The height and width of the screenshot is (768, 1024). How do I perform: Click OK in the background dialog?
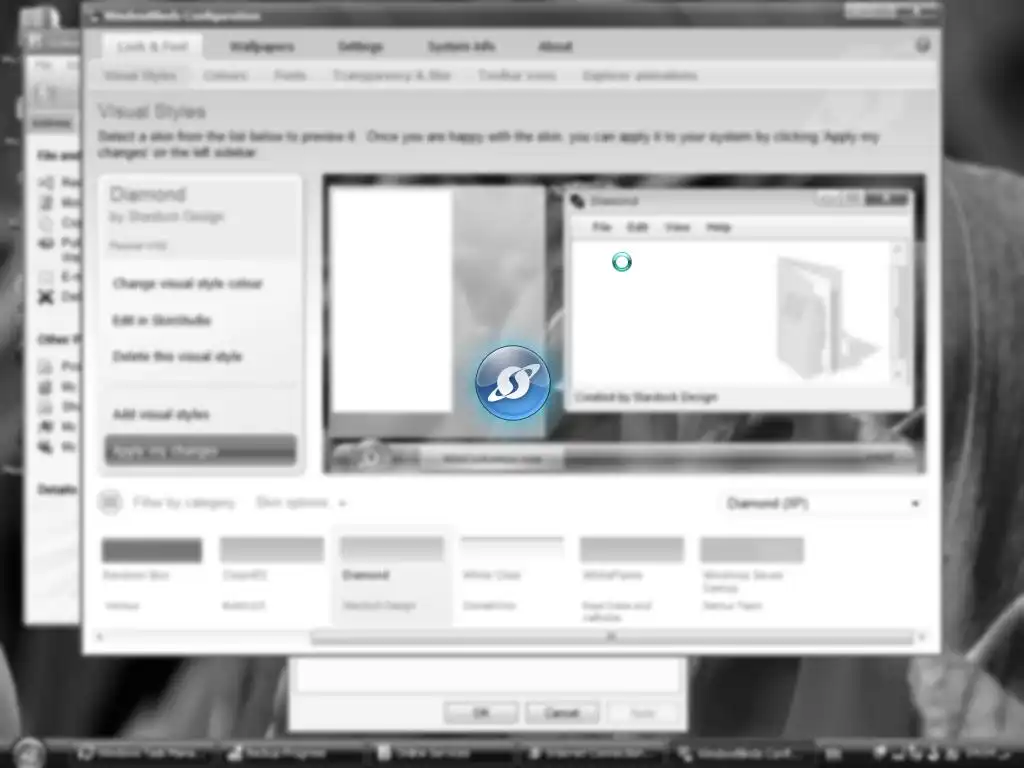point(481,712)
